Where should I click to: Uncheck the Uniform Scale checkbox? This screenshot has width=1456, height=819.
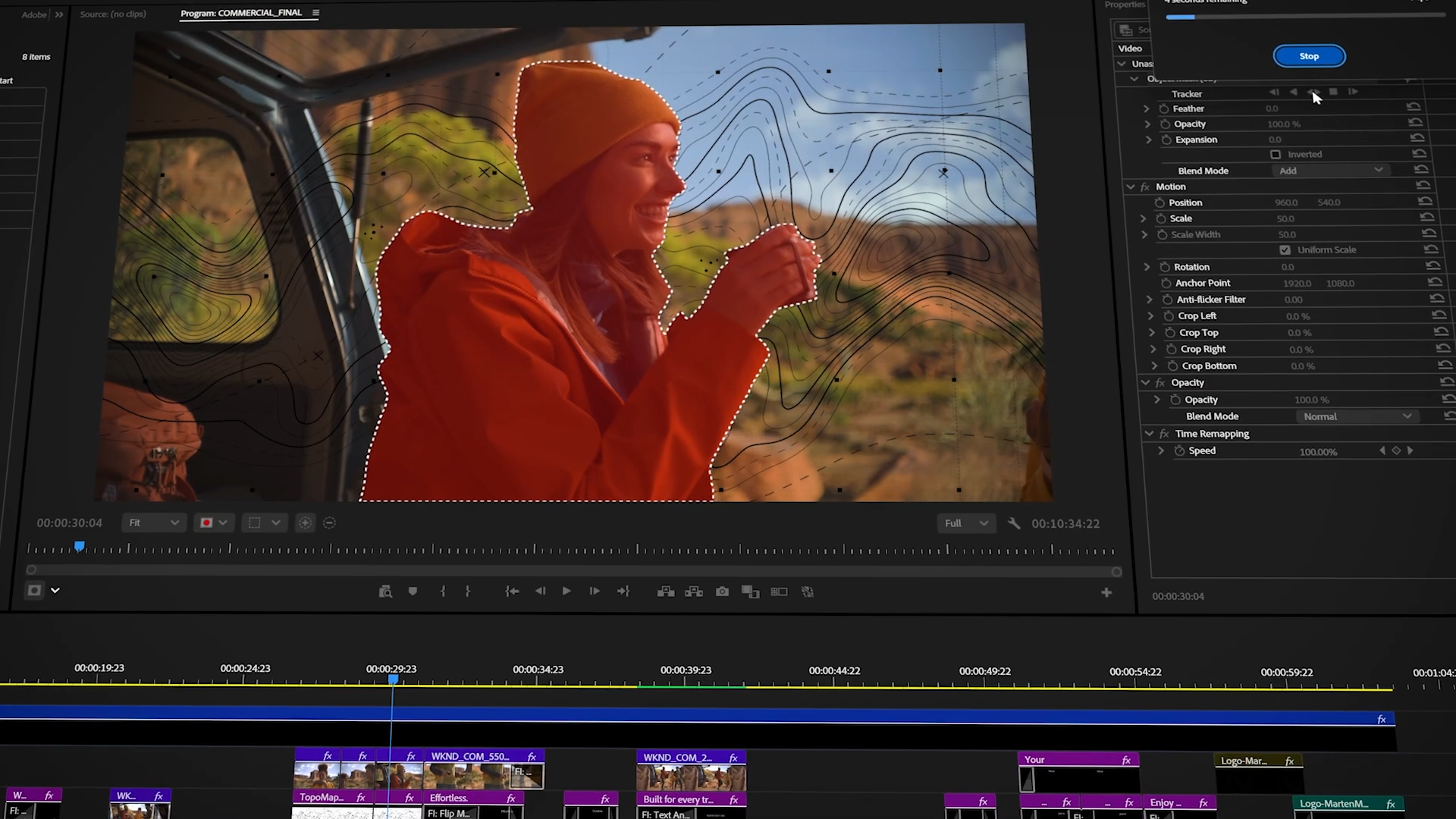pyautogui.click(x=1285, y=249)
